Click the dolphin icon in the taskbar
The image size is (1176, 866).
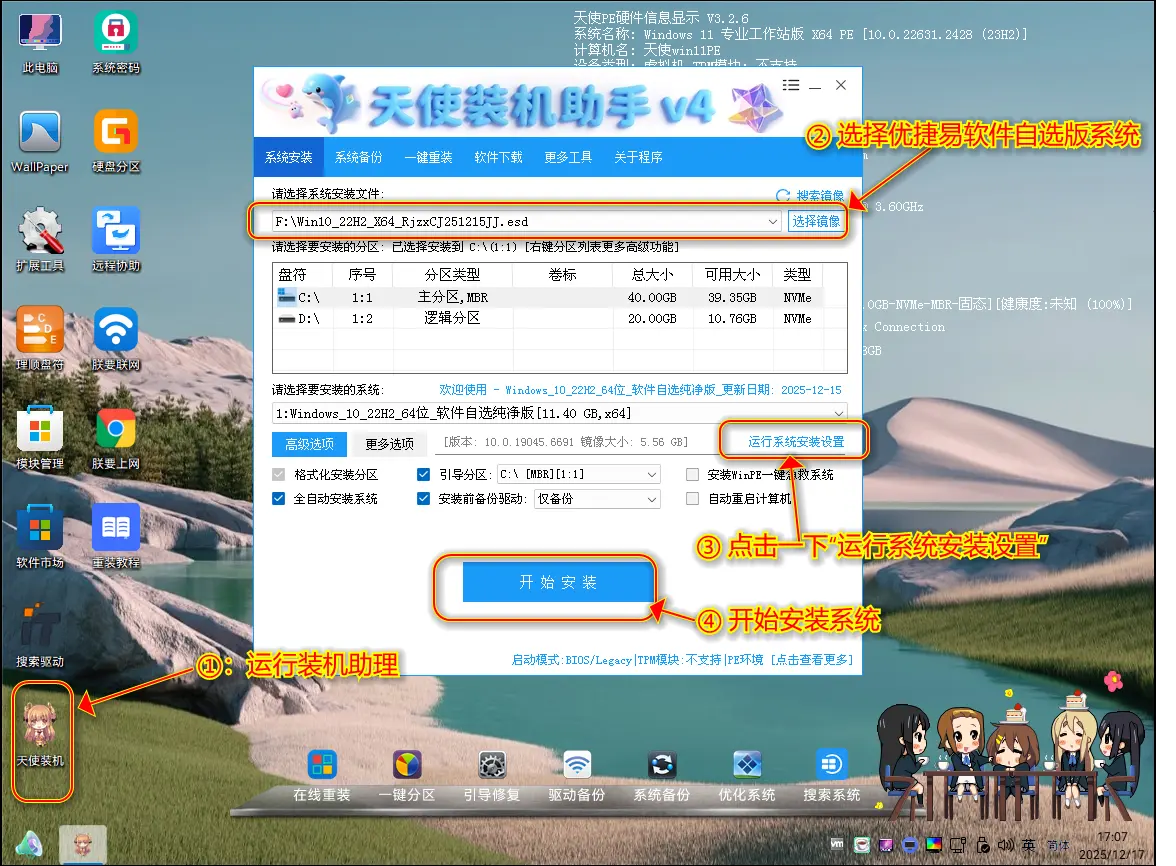point(29,846)
